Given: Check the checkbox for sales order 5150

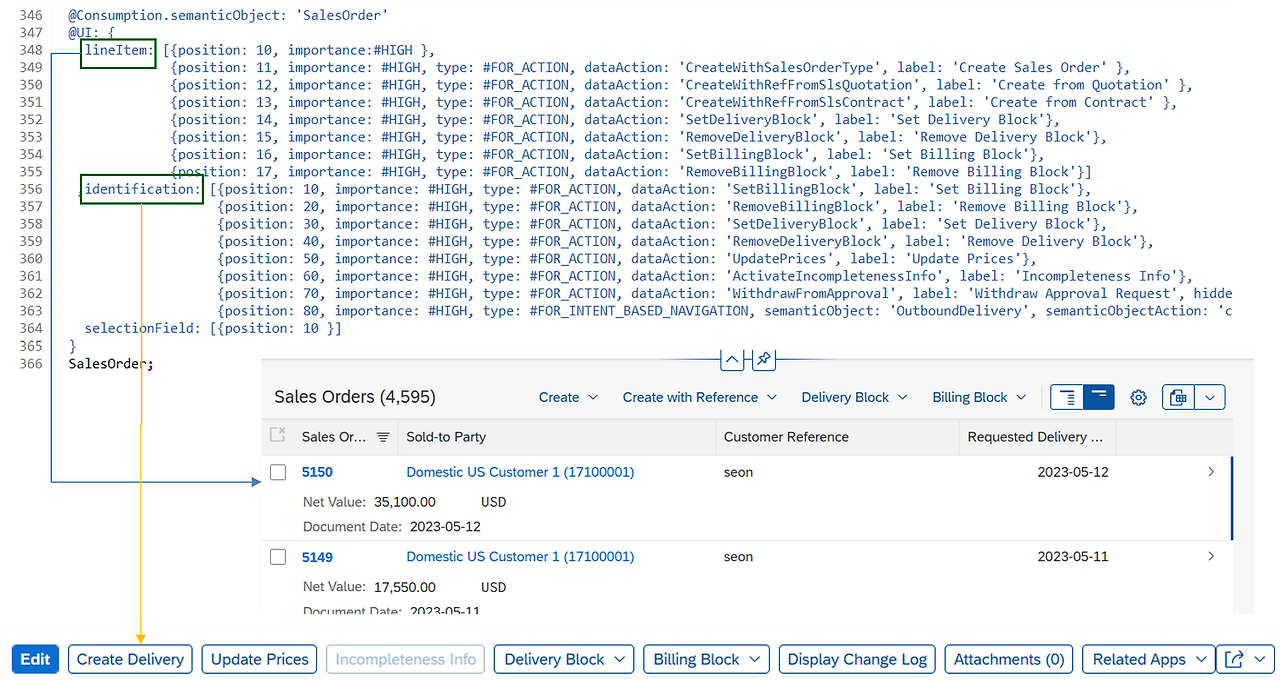Looking at the screenshot, I should click(277, 472).
